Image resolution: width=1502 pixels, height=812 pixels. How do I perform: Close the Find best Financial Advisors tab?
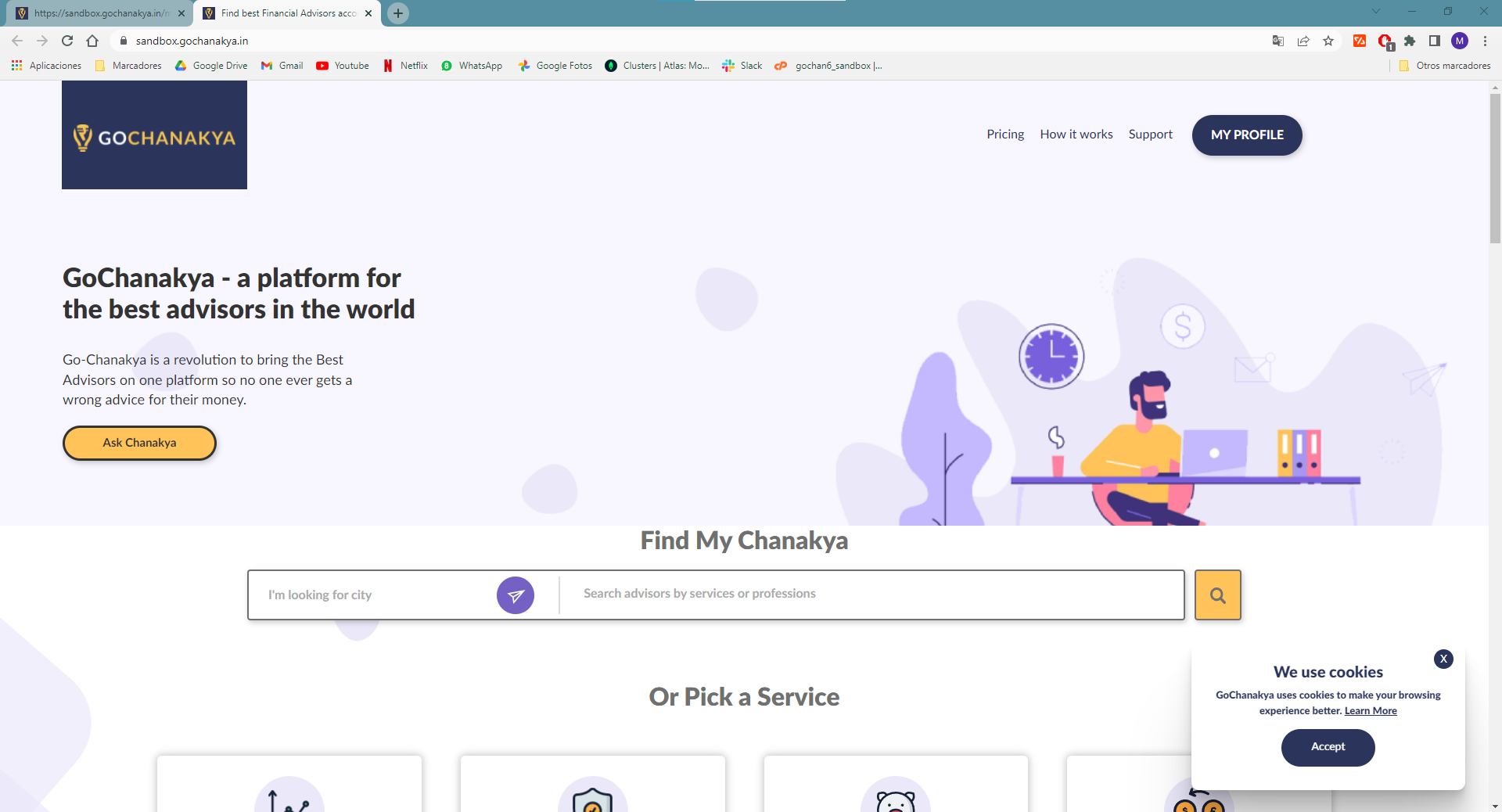(368, 13)
